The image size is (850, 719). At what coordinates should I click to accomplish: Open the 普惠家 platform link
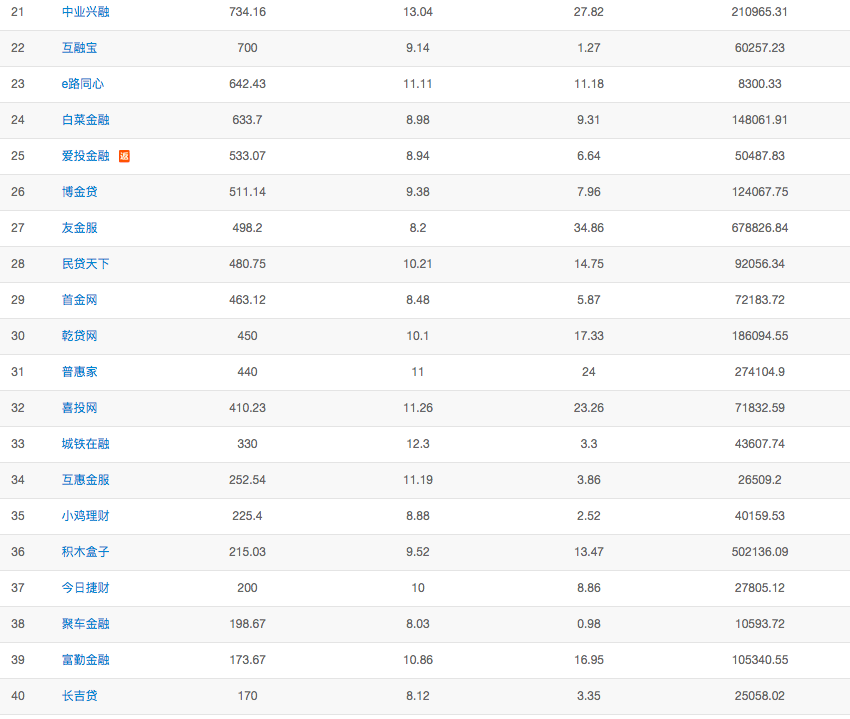tap(80, 372)
